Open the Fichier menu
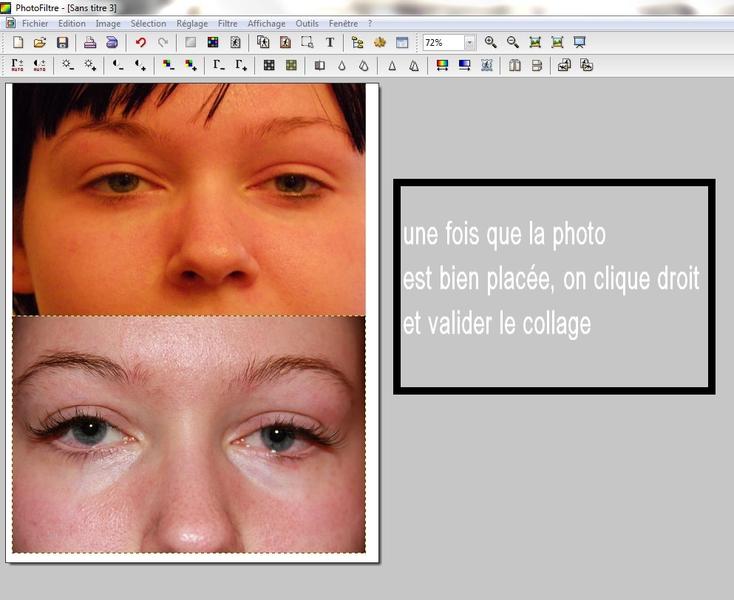Viewport: 734px width, 600px height. pos(34,23)
